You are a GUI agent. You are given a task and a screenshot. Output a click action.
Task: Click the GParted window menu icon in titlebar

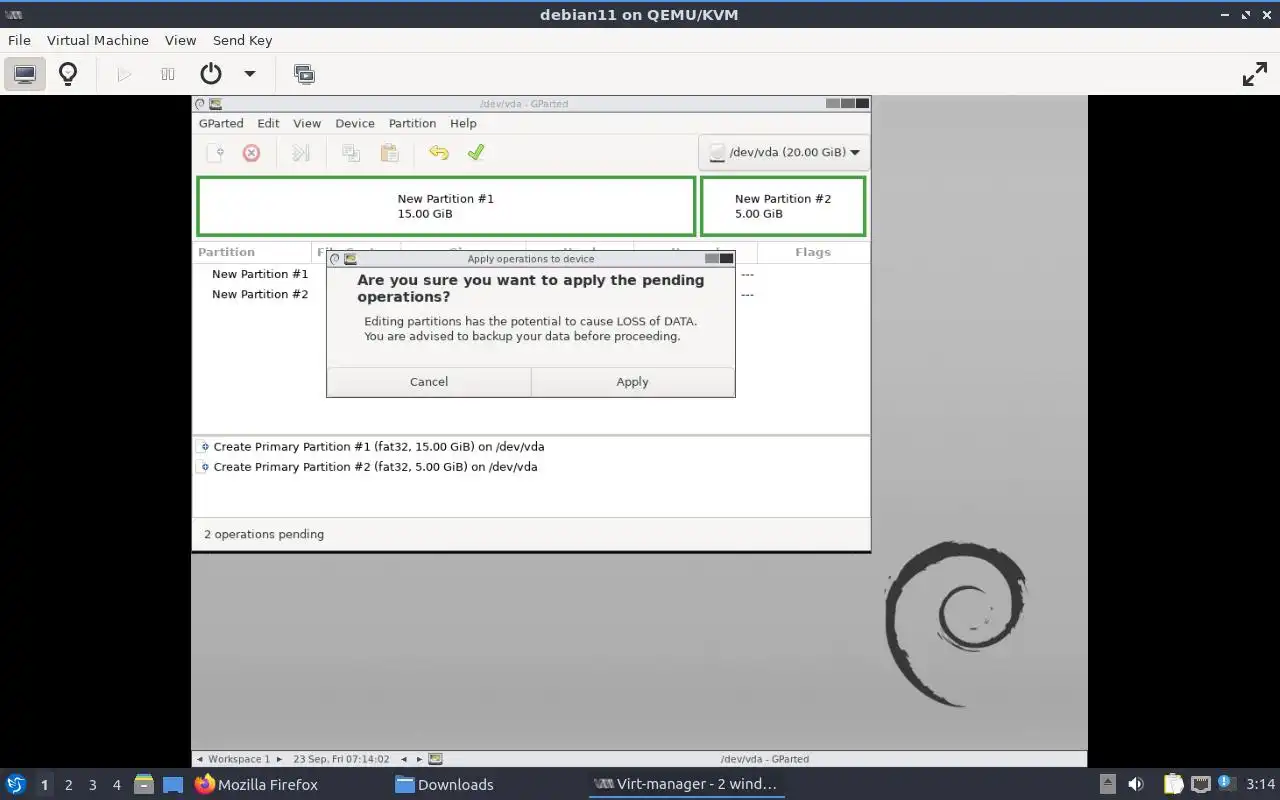(x=200, y=103)
